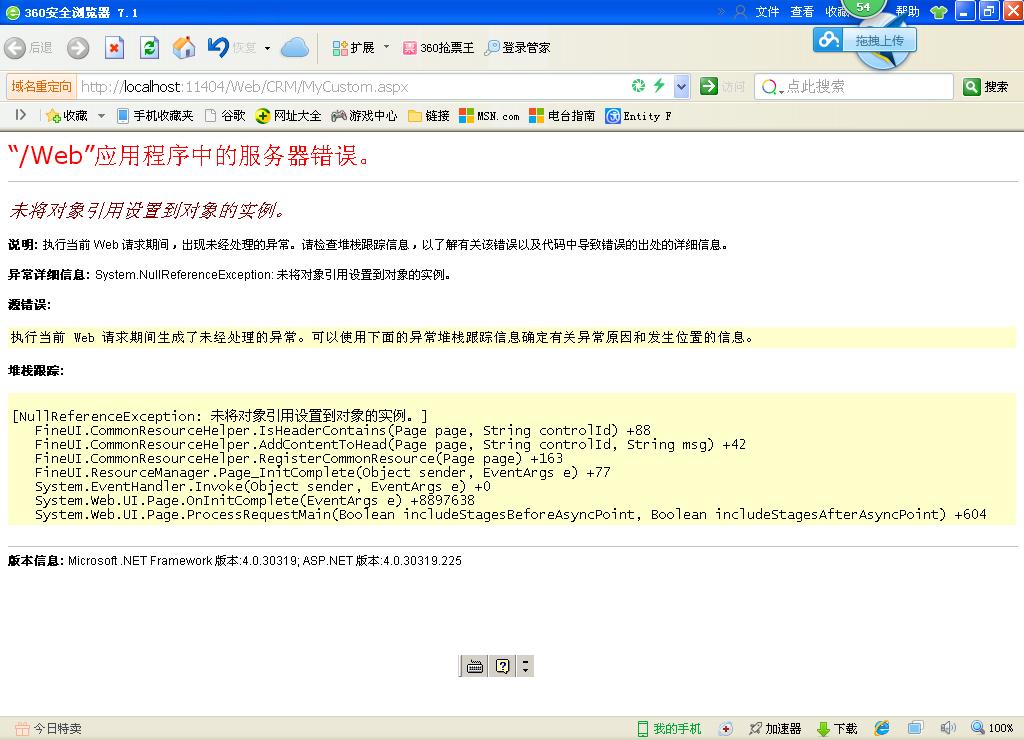1024x740 pixels.
Task: Click the 搜索 search button
Action: click(x=987, y=87)
